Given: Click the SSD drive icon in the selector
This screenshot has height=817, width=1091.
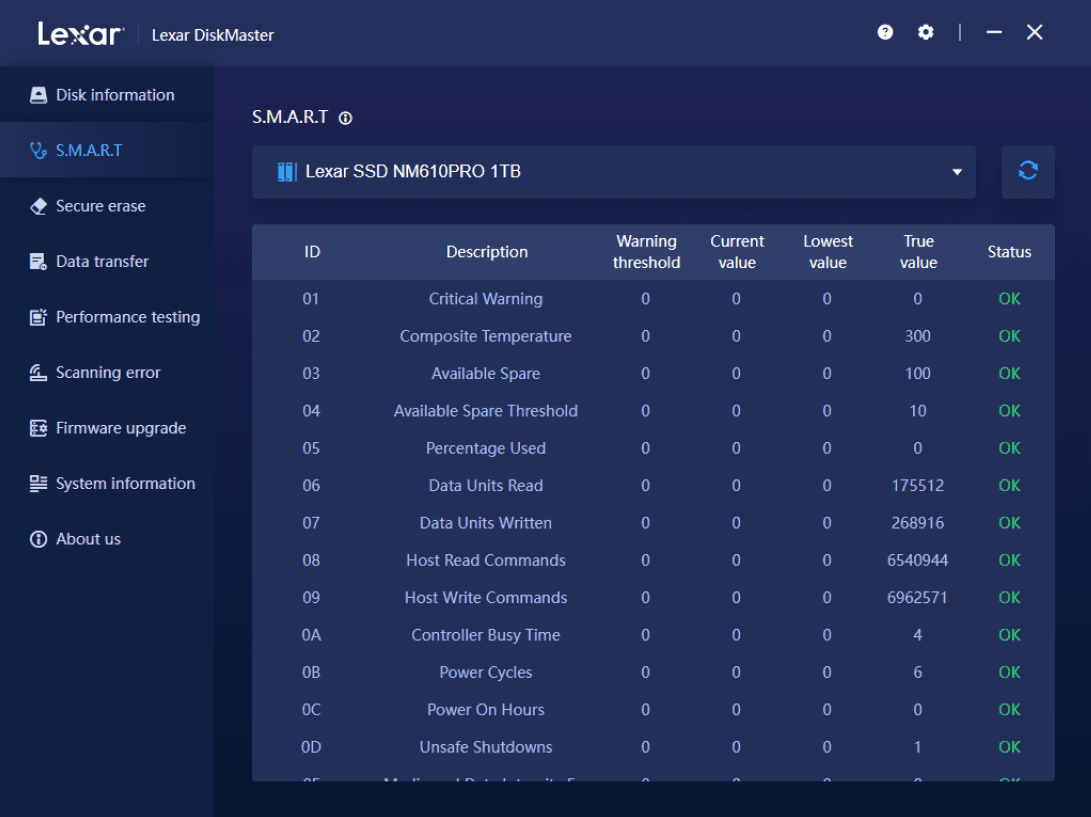Looking at the screenshot, I should coord(287,172).
